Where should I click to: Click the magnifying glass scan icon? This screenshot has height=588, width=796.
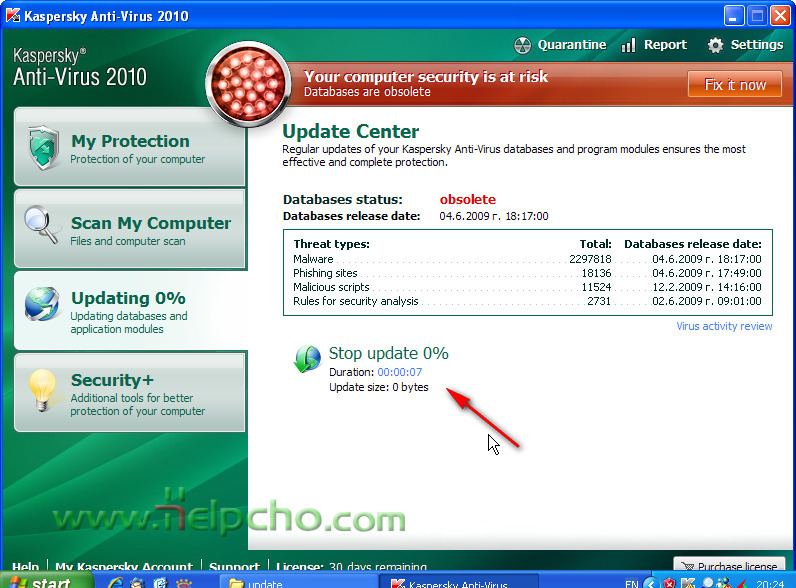(41, 224)
